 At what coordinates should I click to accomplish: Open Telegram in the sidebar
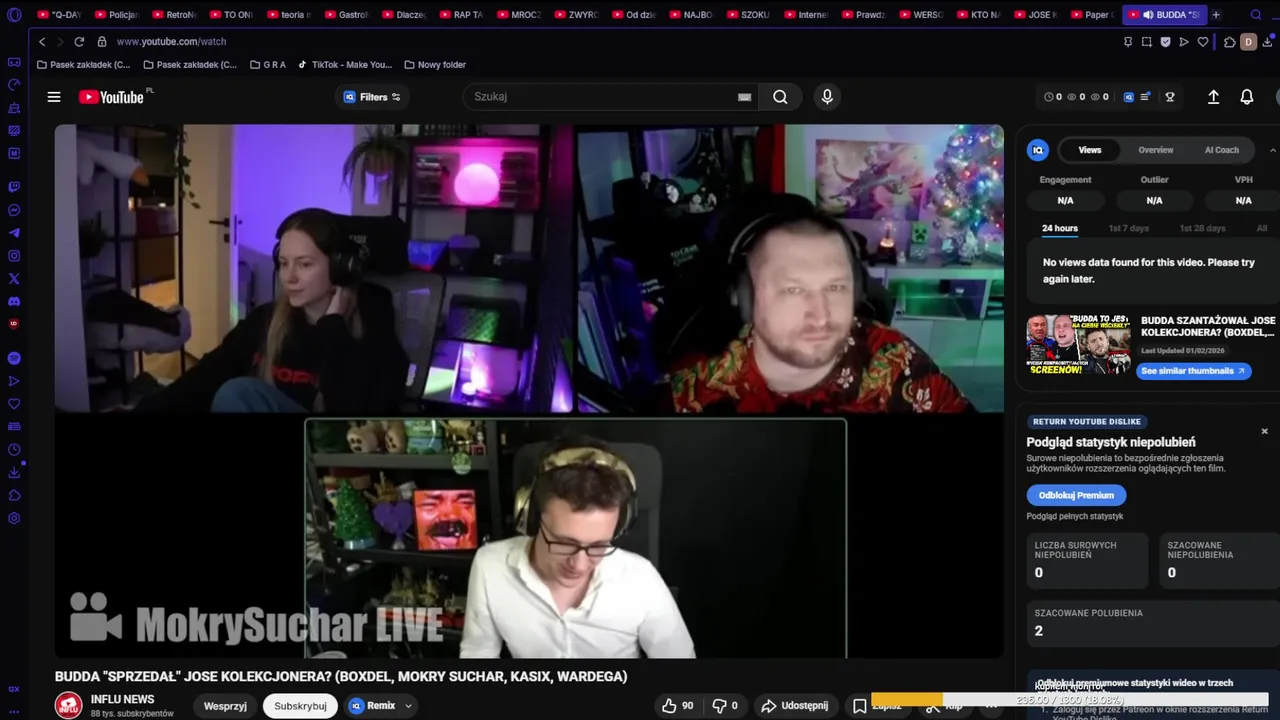tap(14, 233)
